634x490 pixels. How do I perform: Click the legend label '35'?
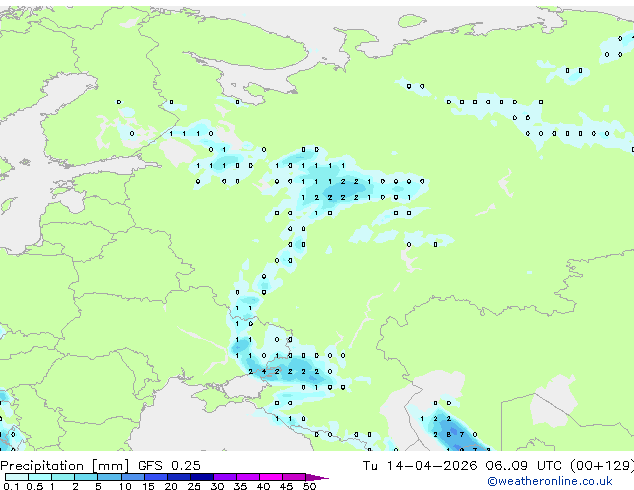click(241, 486)
